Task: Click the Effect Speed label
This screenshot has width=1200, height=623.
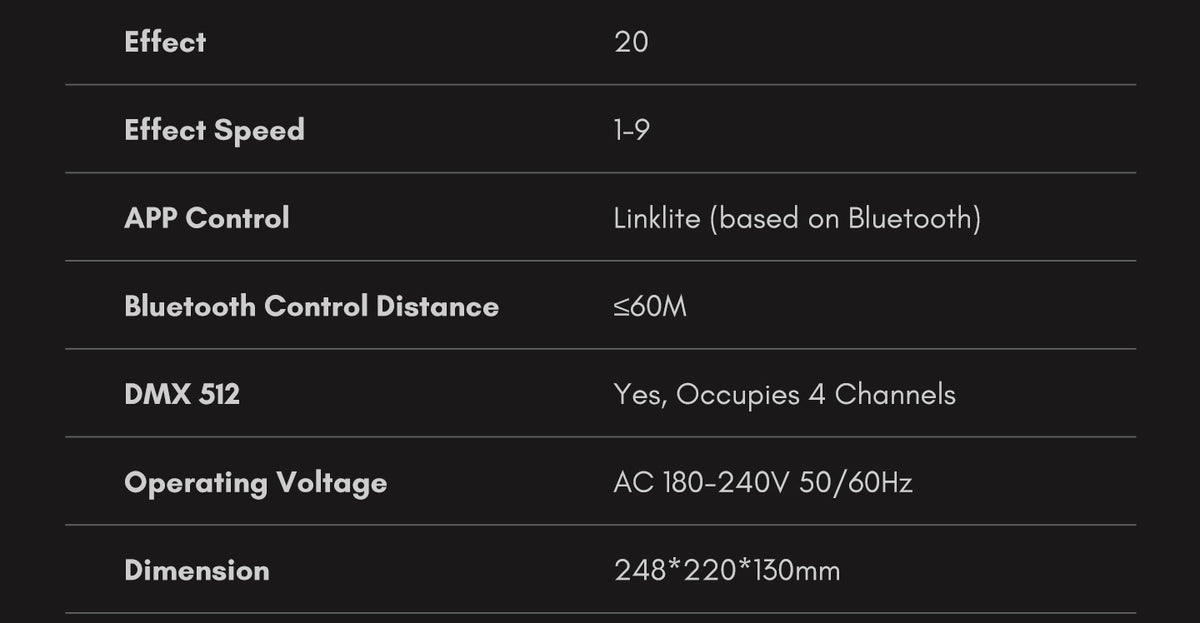Action: pos(214,131)
